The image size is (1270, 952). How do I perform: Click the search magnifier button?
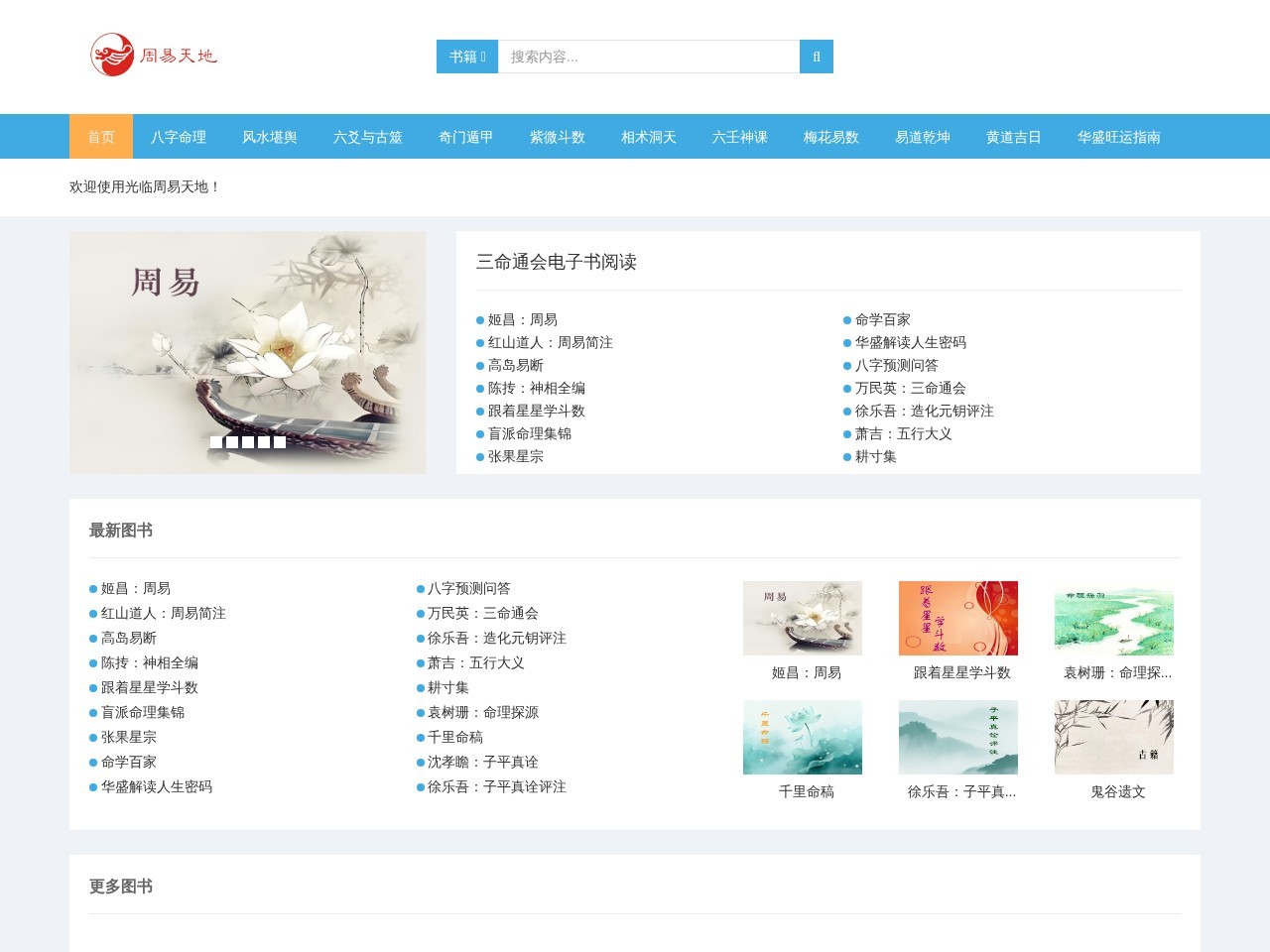click(816, 57)
